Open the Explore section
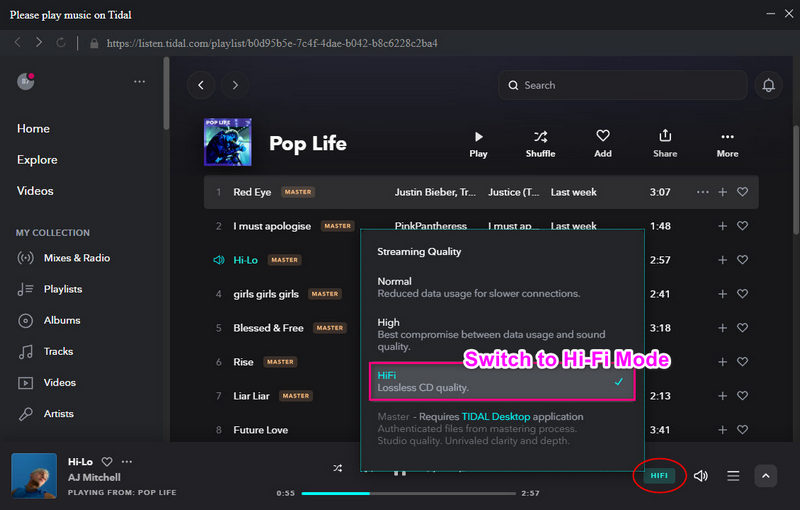The width and height of the screenshot is (800, 510). [37, 160]
